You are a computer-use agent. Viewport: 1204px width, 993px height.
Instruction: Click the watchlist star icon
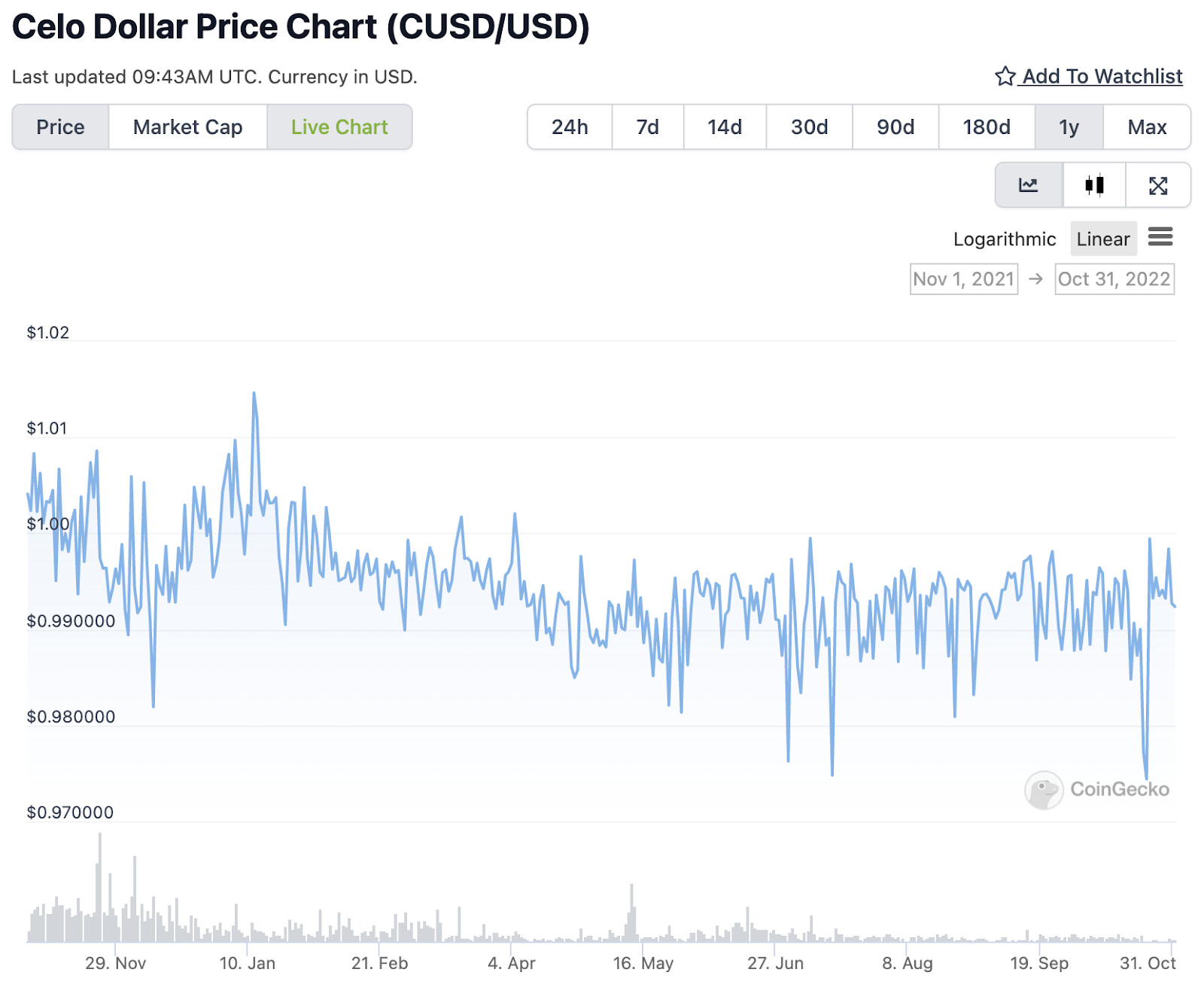point(1005,76)
